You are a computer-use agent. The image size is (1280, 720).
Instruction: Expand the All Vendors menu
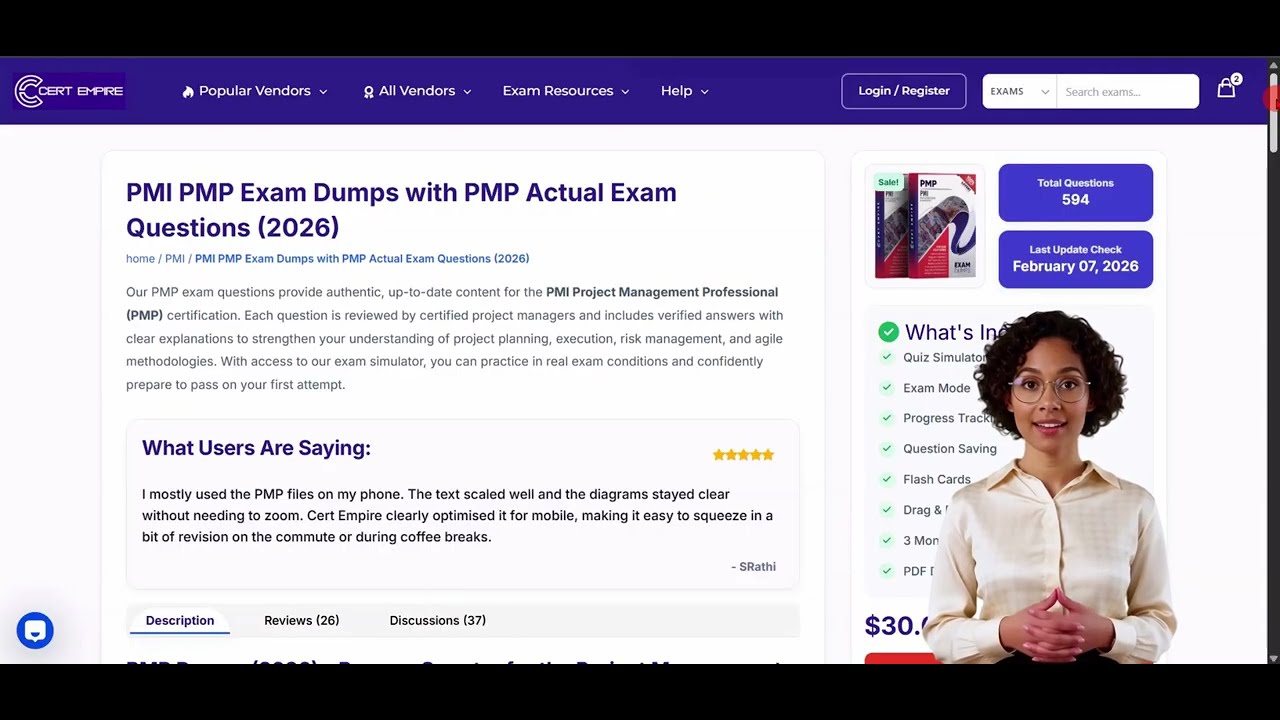pyautogui.click(x=417, y=91)
